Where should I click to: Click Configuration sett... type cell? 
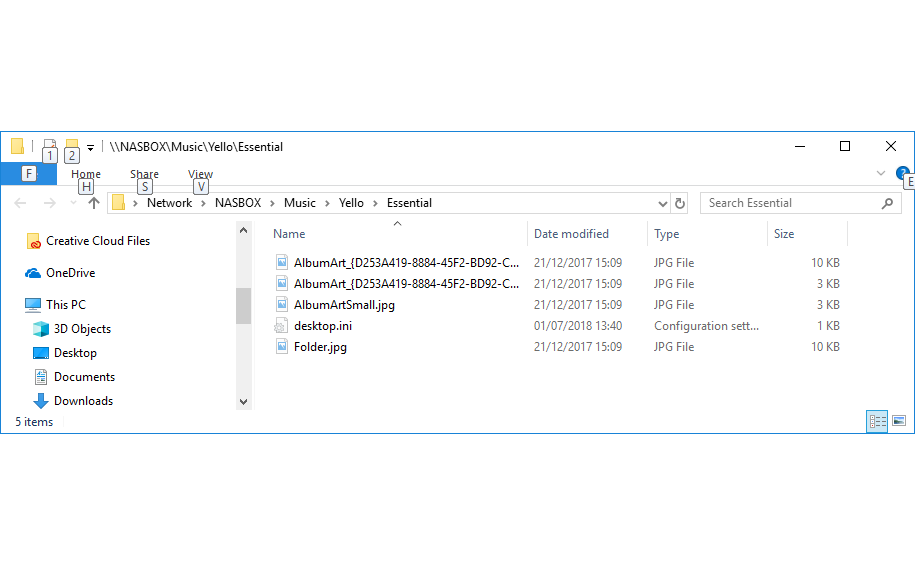[x=706, y=326]
